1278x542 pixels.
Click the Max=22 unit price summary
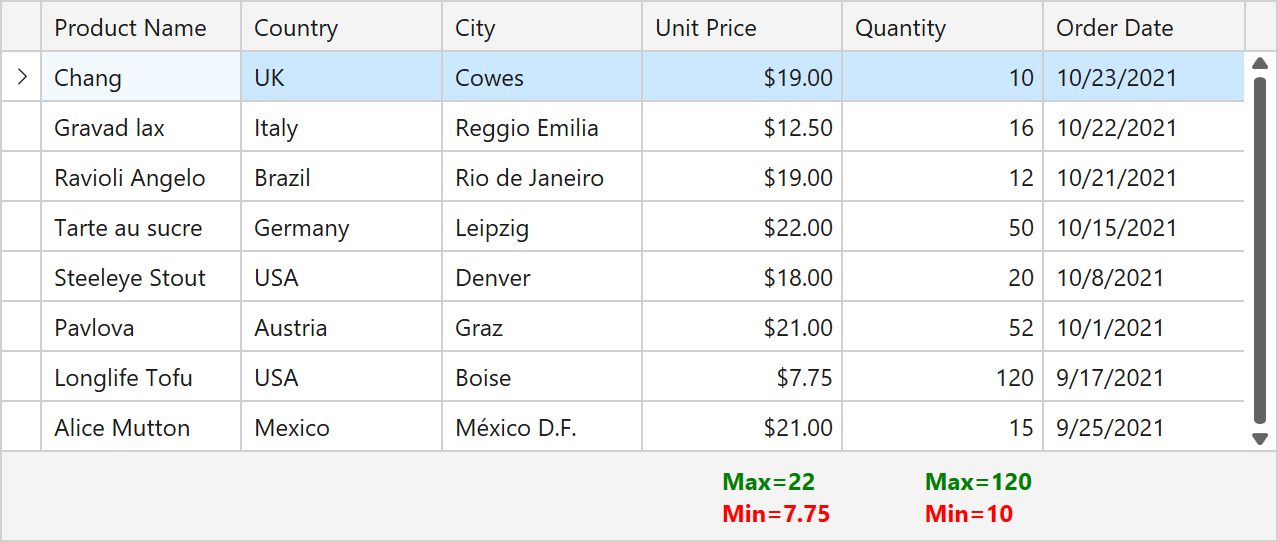click(768, 482)
